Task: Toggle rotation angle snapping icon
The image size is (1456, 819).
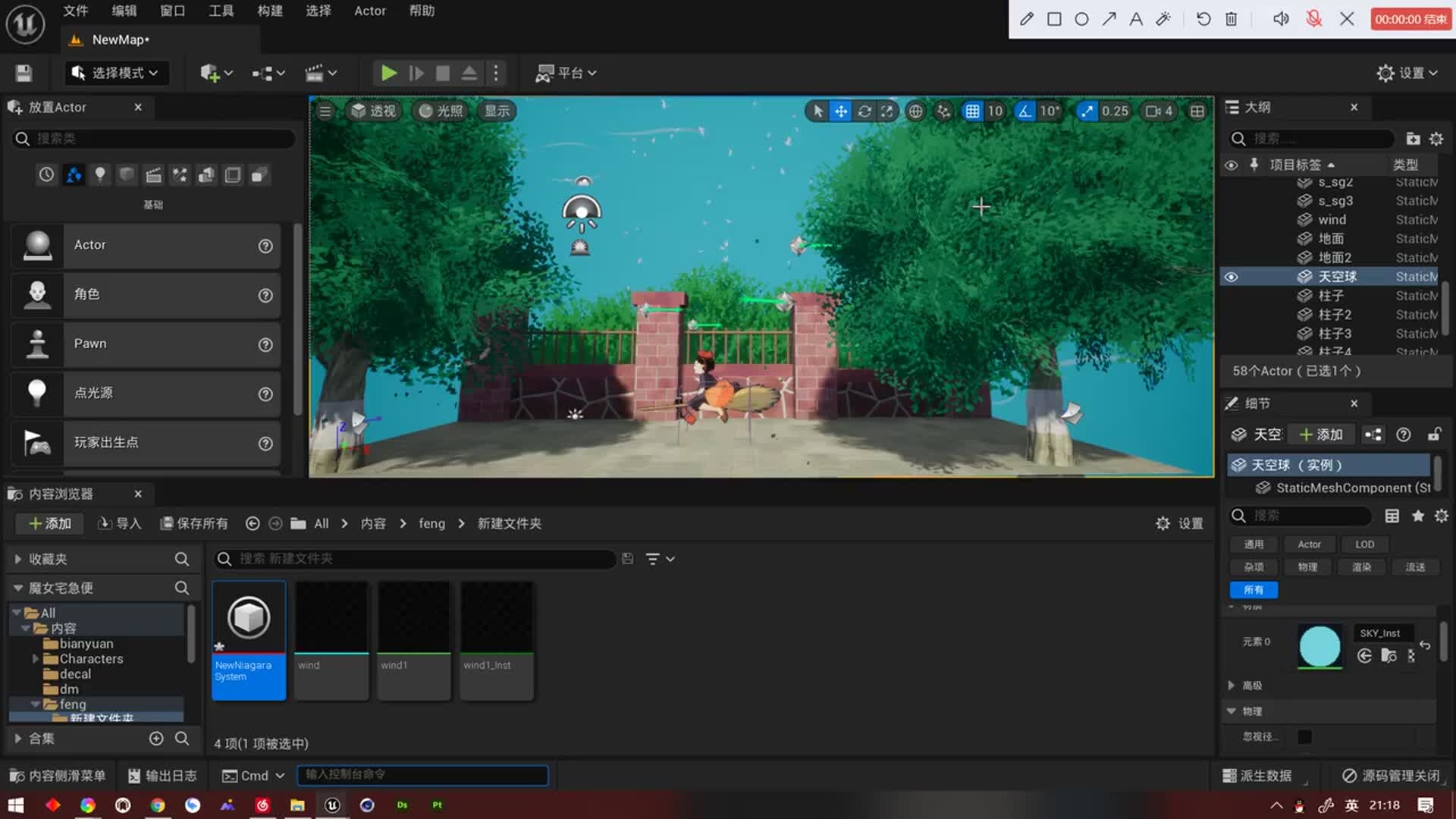Action: click(x=1025, y=111)
